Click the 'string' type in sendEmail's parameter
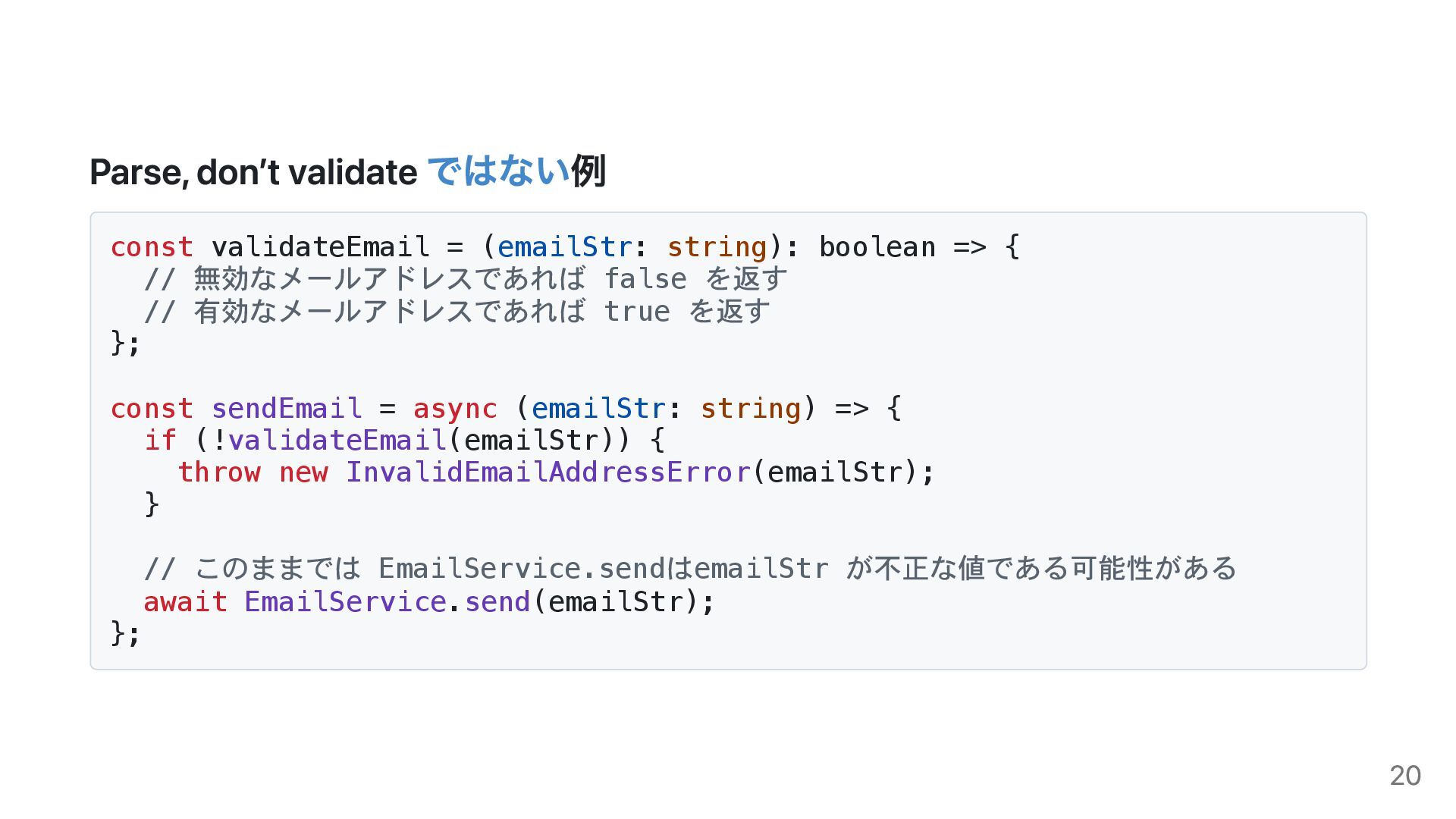Screen dimensions: 1456x819 [750, 408]
